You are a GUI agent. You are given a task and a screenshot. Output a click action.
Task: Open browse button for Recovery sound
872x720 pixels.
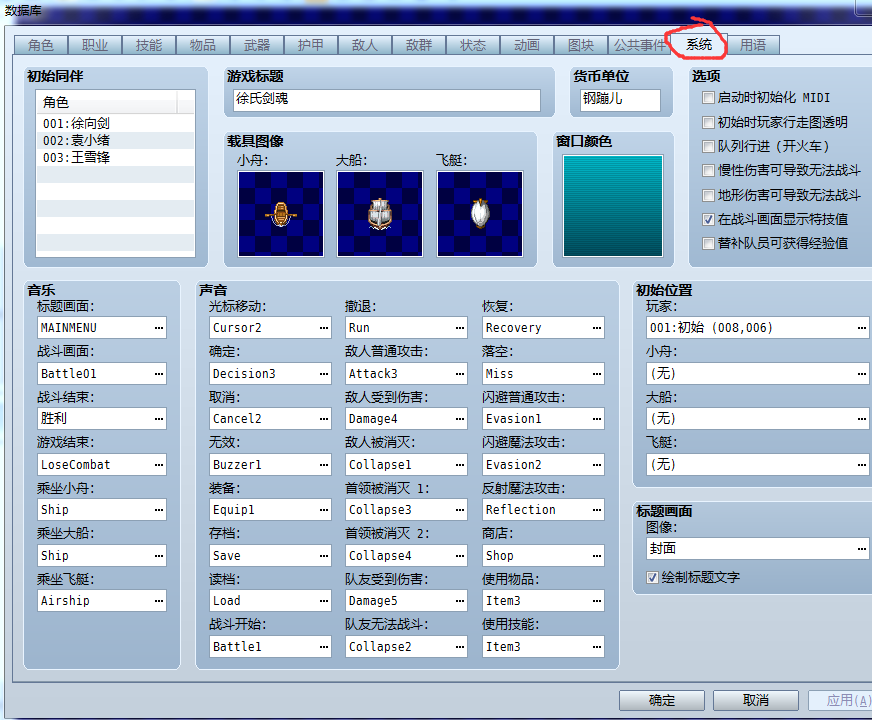(x=597, y=328)
